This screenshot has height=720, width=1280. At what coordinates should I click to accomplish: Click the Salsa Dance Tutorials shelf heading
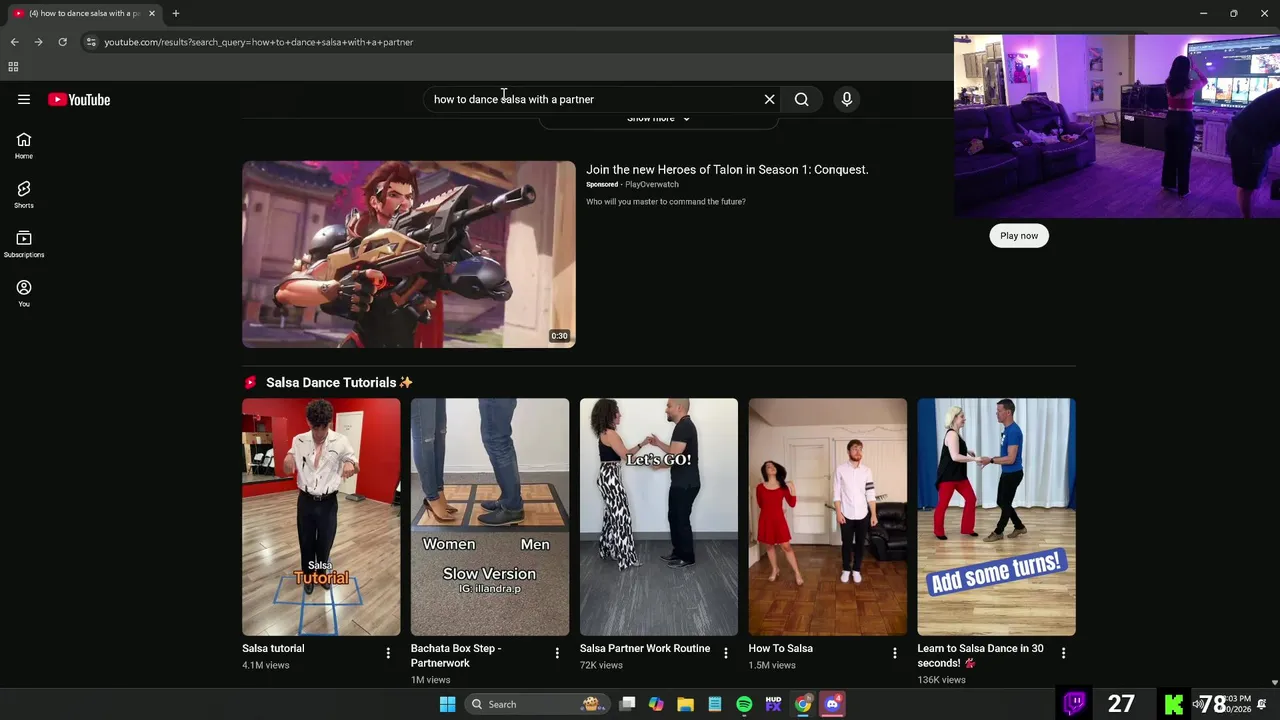coord(339,383)
